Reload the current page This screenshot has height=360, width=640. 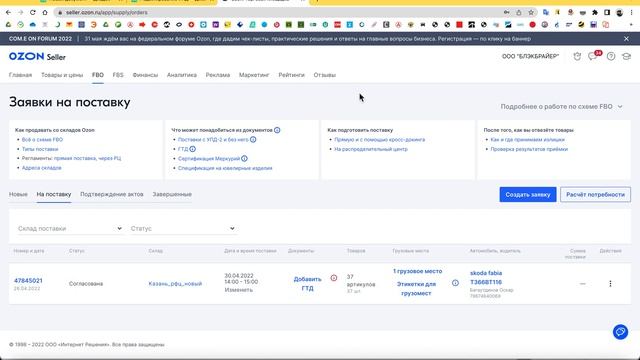pos(33,13)
